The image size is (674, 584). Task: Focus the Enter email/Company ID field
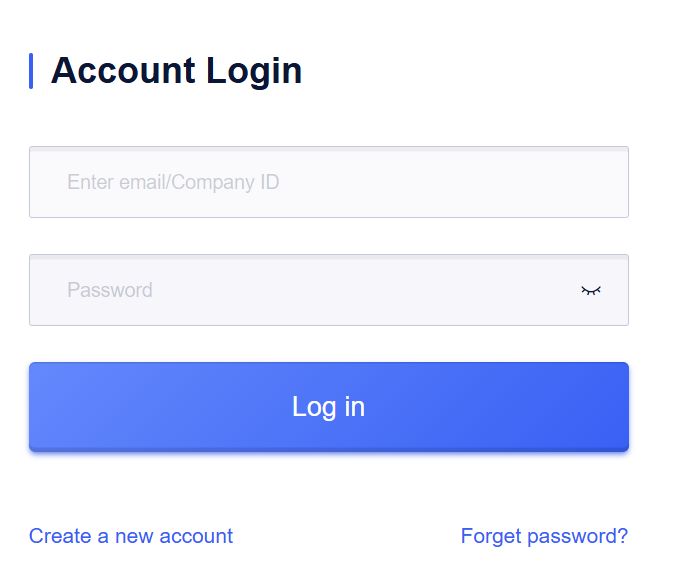(329, 182)
